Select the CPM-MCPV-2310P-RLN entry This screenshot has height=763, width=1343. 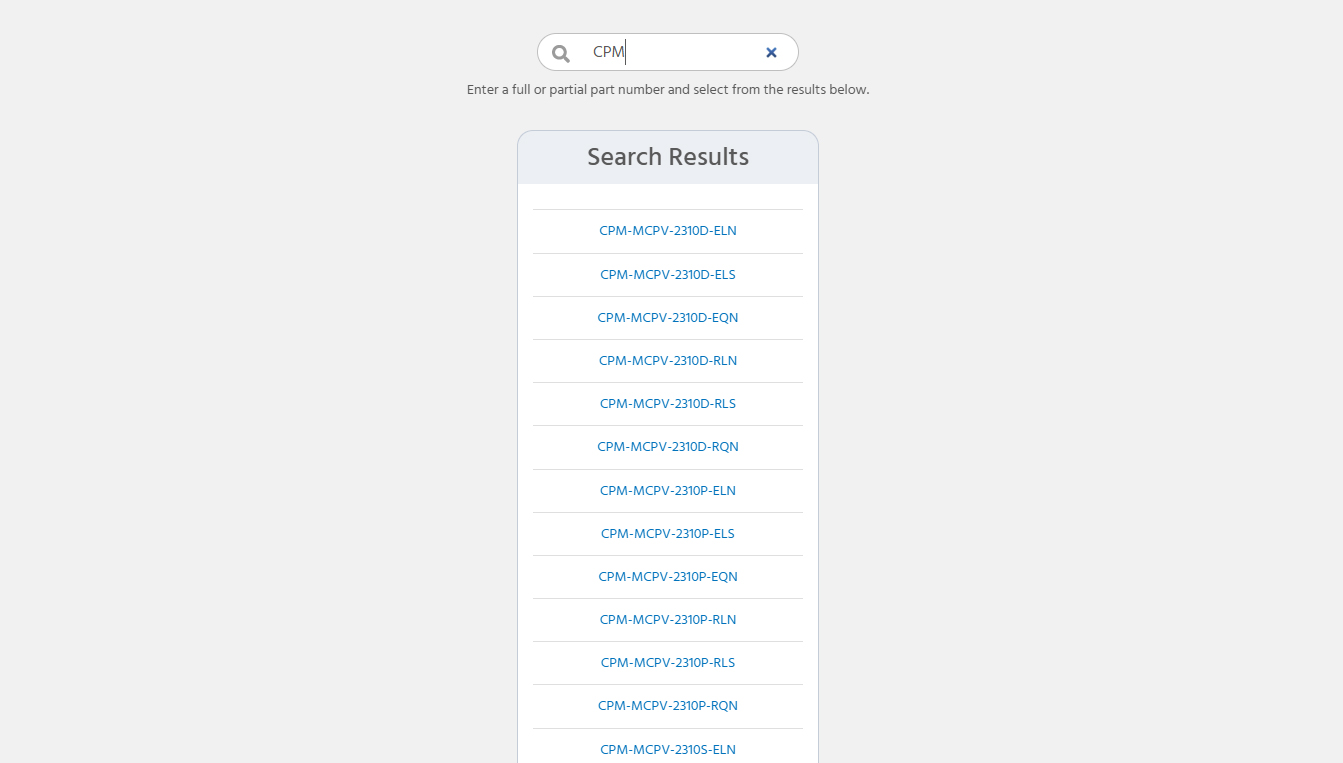point(667,619)
